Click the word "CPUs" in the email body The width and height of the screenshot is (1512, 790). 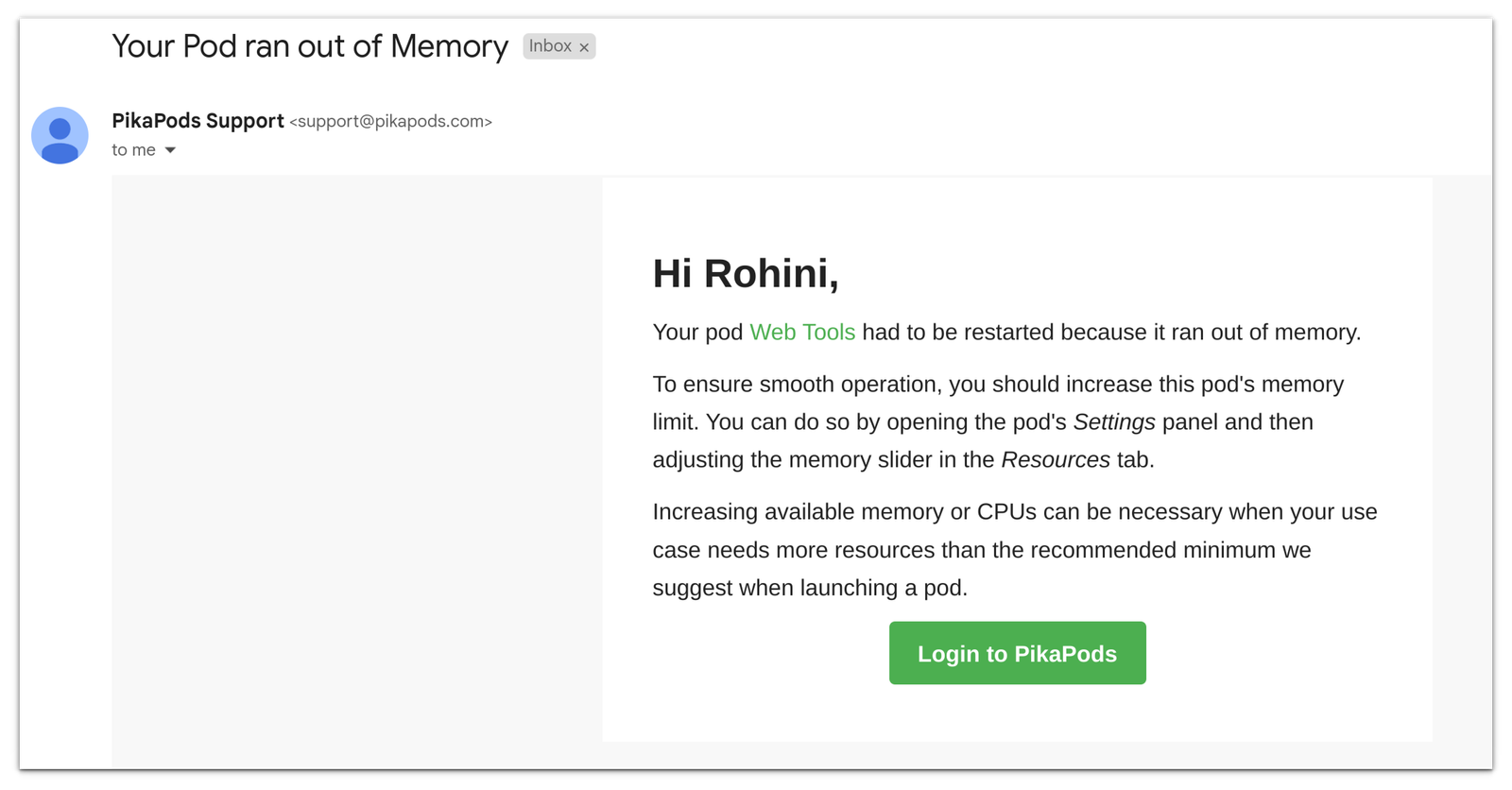click(x=1006, y=512)
